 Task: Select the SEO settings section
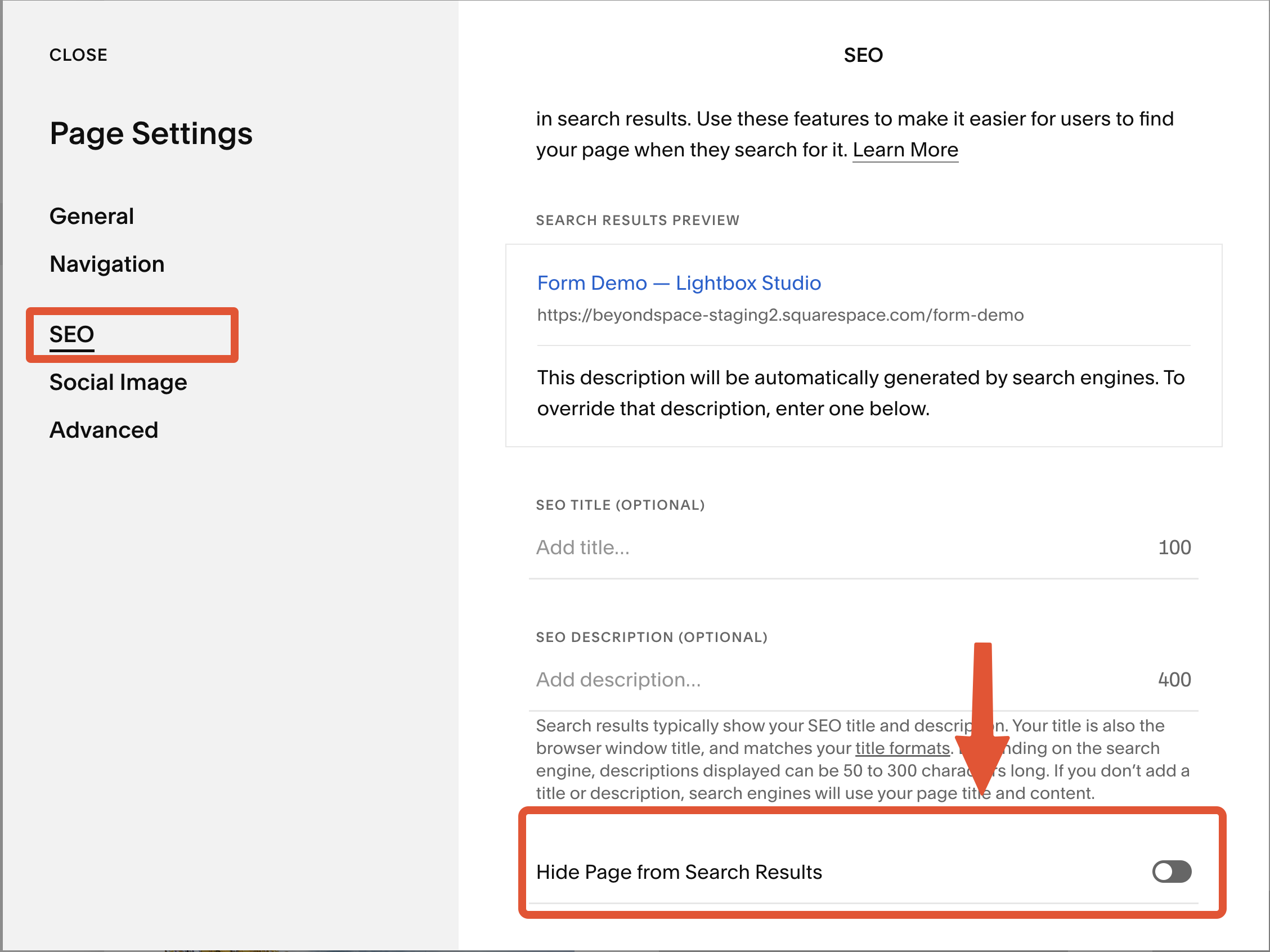(72, 335)
